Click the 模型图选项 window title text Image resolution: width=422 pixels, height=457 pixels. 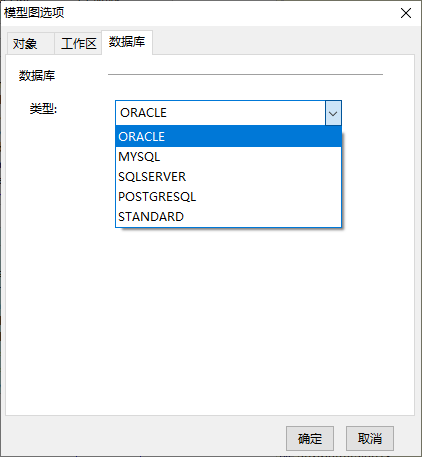pyautogui.click(x=34, y=13)
